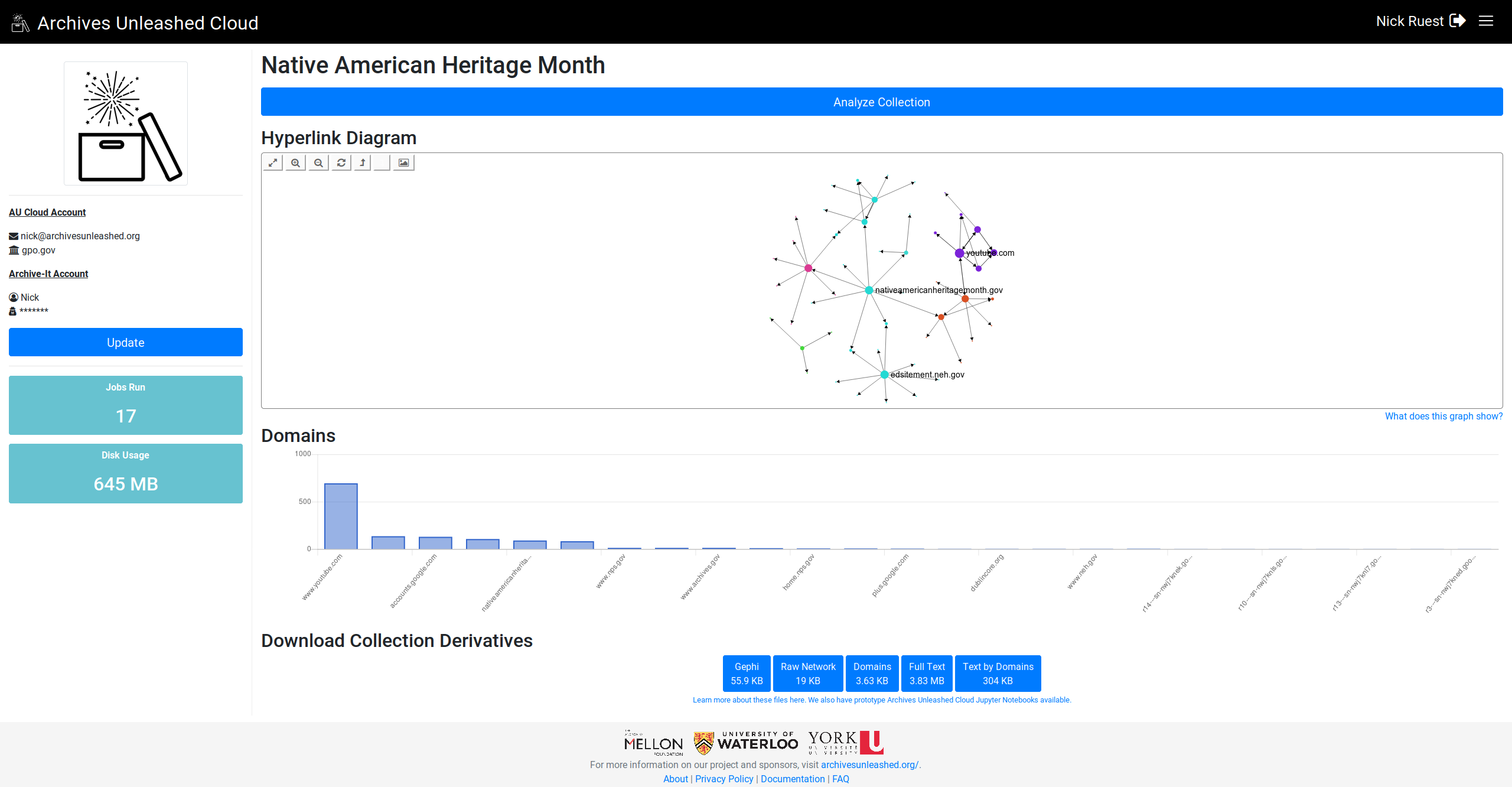Click the institution building icon beside gpo.gov
The image size is (1512, 787).
[14, 250]
